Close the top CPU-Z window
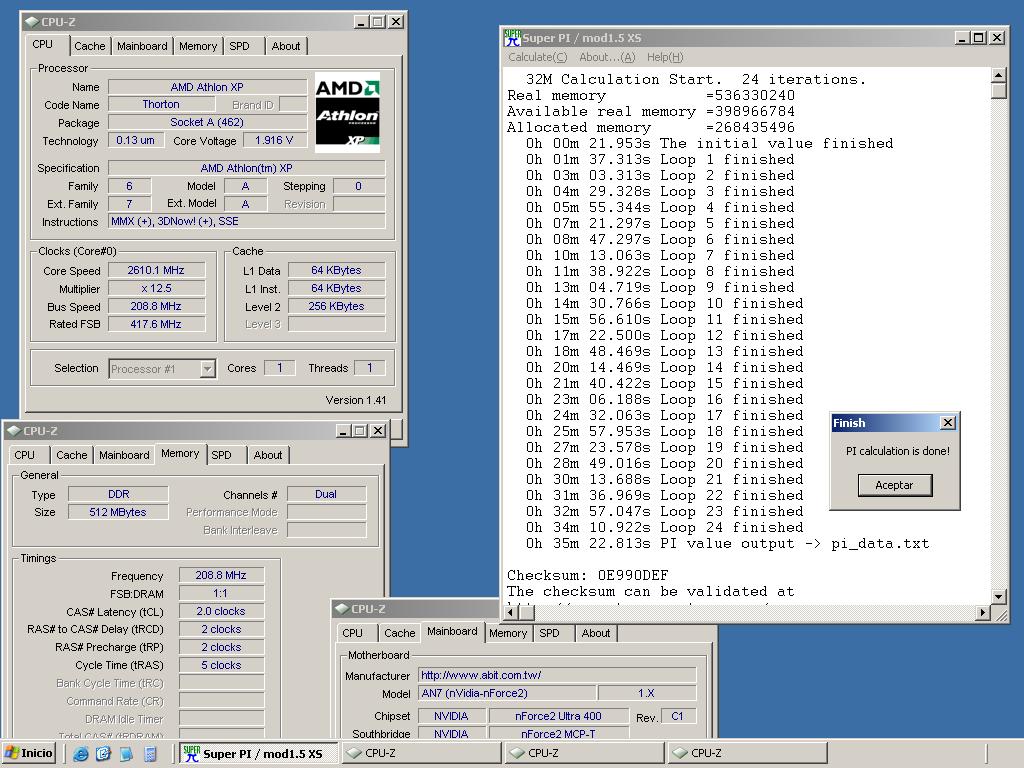Viewport: 1024px width, 768px height. 396,22
